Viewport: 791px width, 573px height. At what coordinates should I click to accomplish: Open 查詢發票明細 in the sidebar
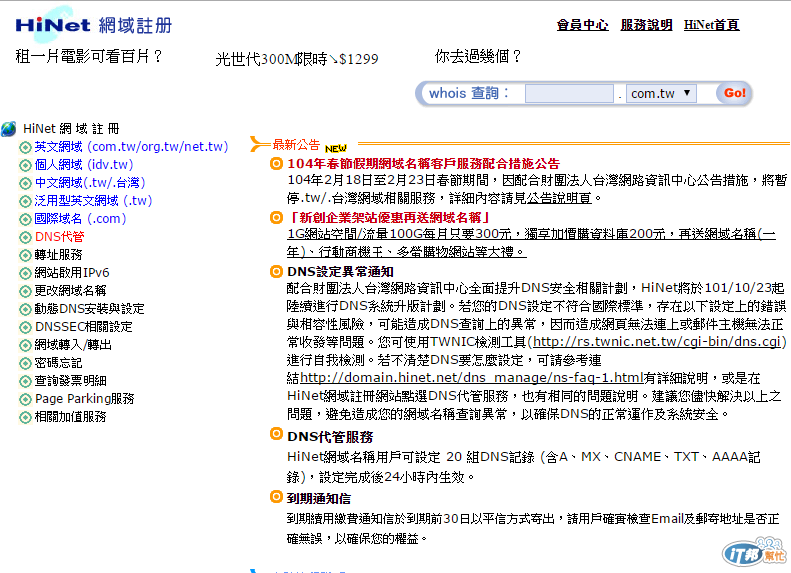coord(70,381)
